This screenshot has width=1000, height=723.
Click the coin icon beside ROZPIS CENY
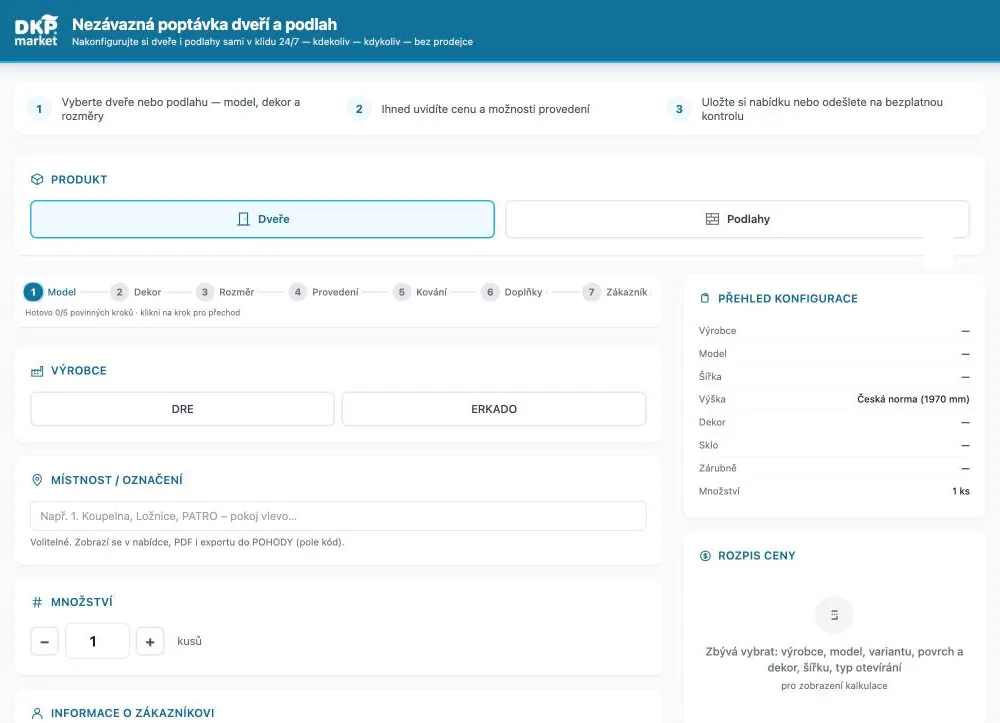(x=705, y=556)
